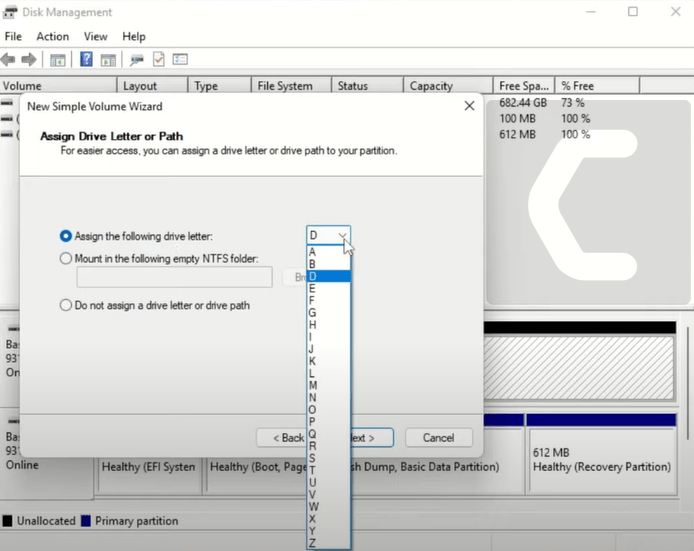Select 'Assign the following drive letter' option
694x551 pixels.
66,236
